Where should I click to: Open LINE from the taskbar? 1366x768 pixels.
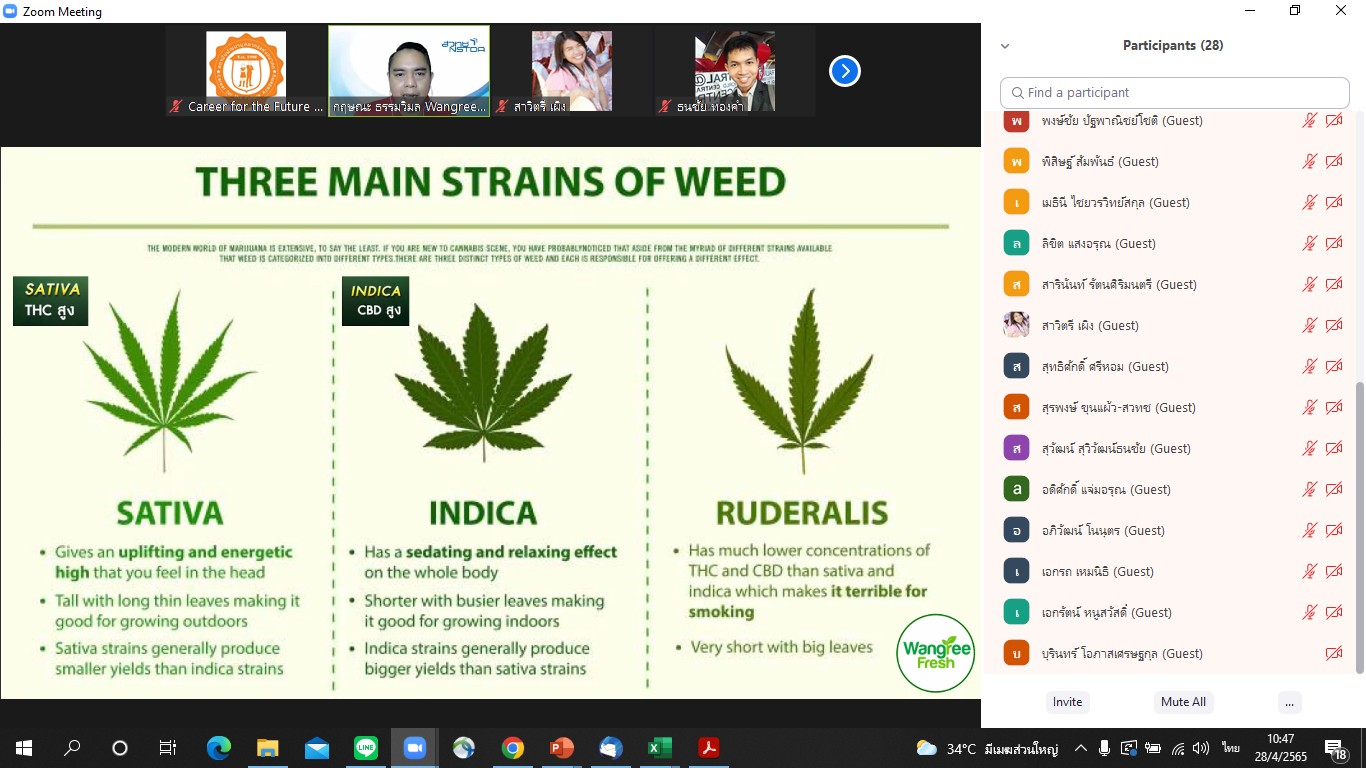coord(366,748)
